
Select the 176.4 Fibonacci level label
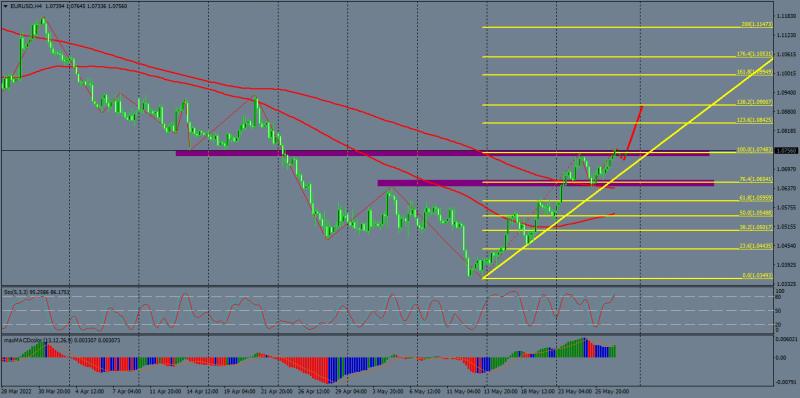pos(755,54)
